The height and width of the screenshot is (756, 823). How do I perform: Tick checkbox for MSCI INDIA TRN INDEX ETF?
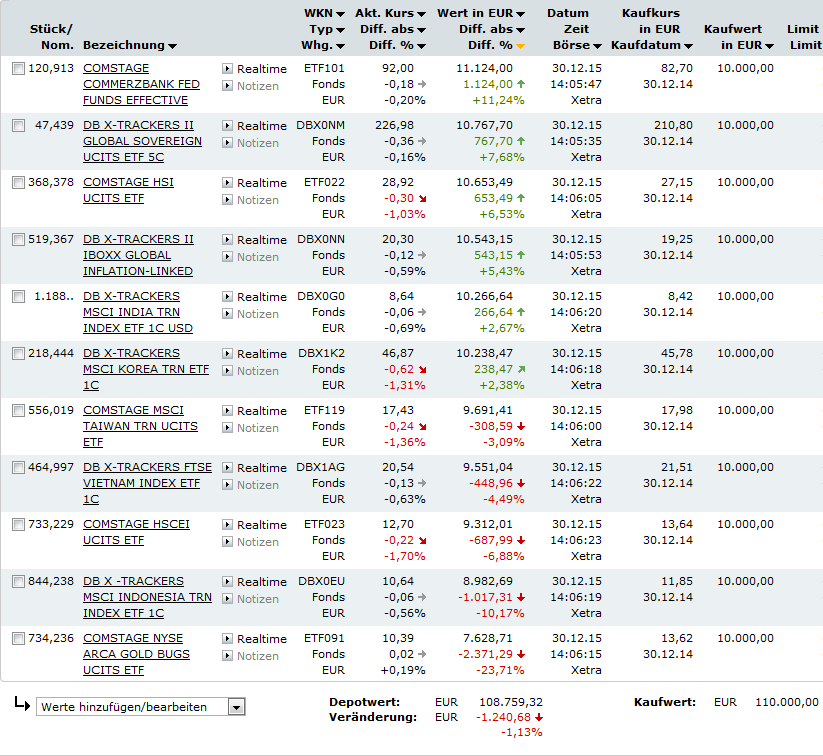coord(18,296)
